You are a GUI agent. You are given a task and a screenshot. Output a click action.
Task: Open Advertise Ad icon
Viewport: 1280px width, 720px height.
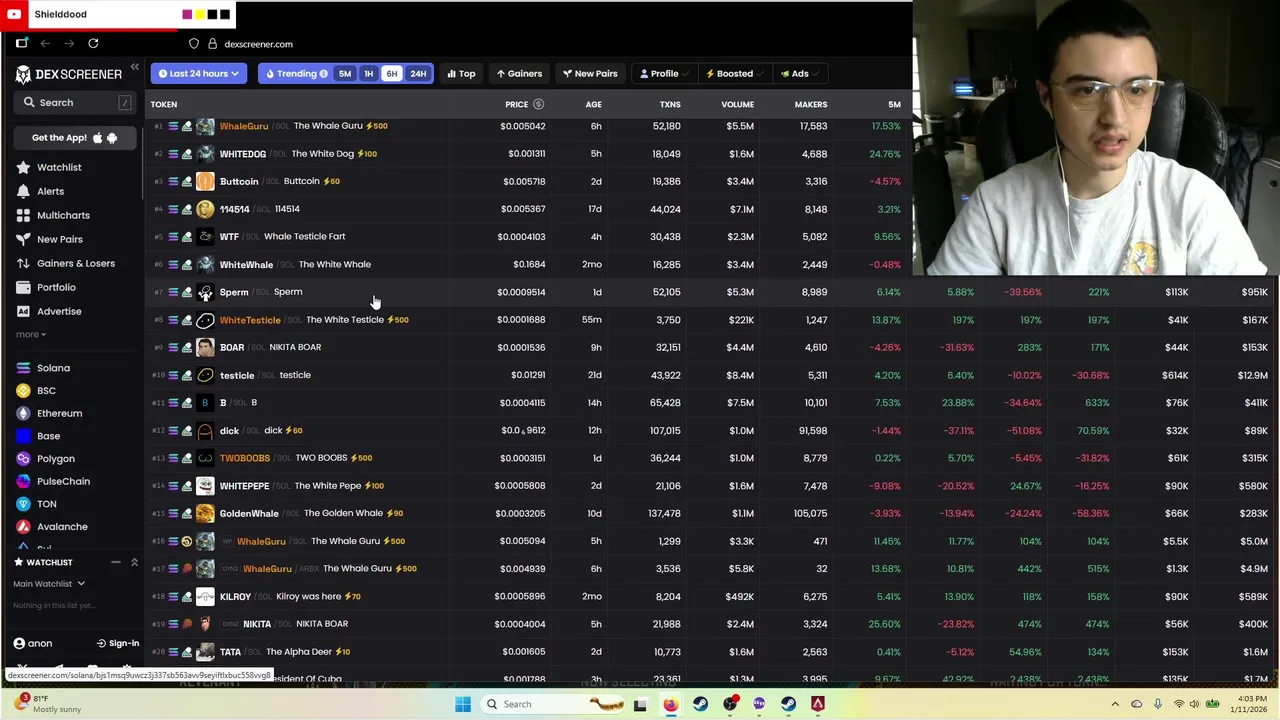click(x=23, y=311)
